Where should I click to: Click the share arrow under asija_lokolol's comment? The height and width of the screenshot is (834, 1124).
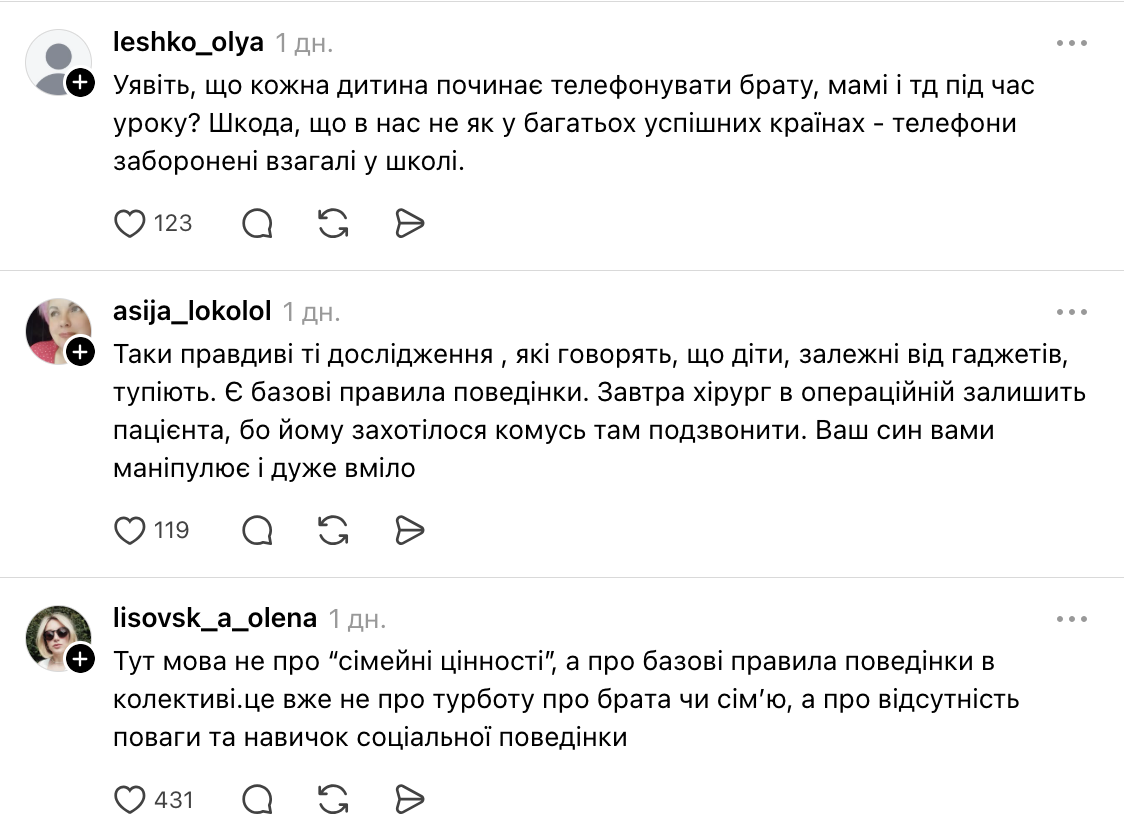pos(408,530)
